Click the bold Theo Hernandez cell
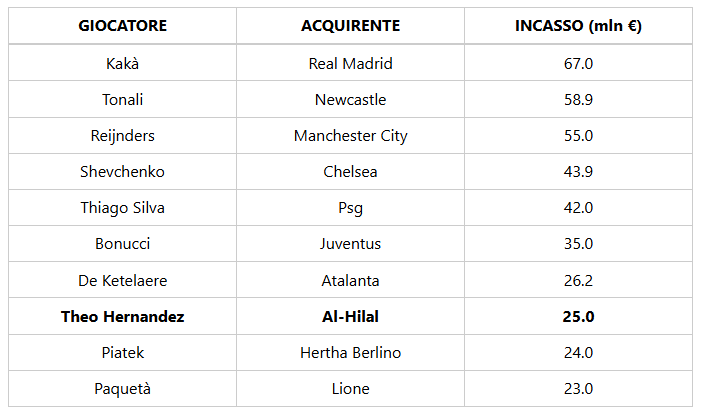This screenshot has height=416, width=704. coord(123,317)
